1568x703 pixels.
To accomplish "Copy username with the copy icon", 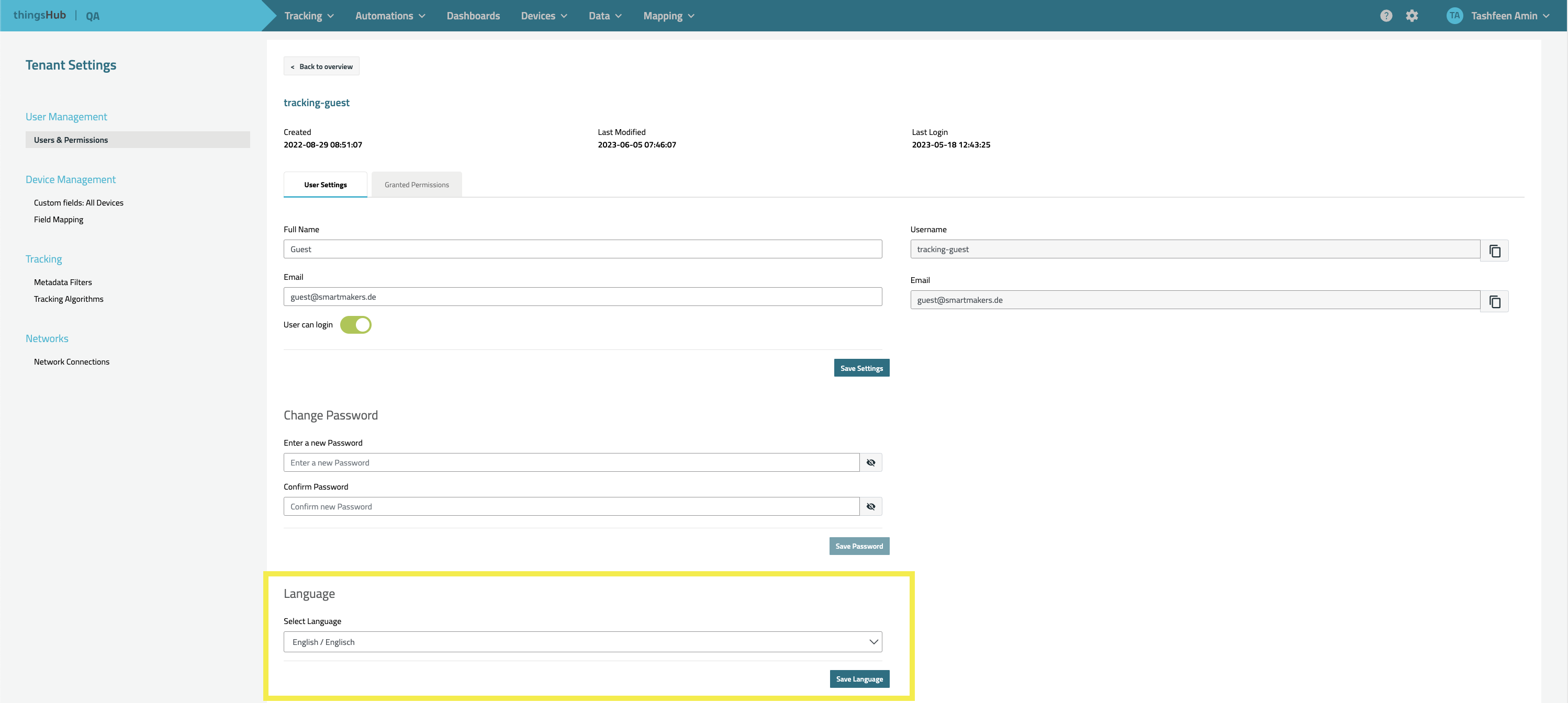I will [x=1494, y=251].
